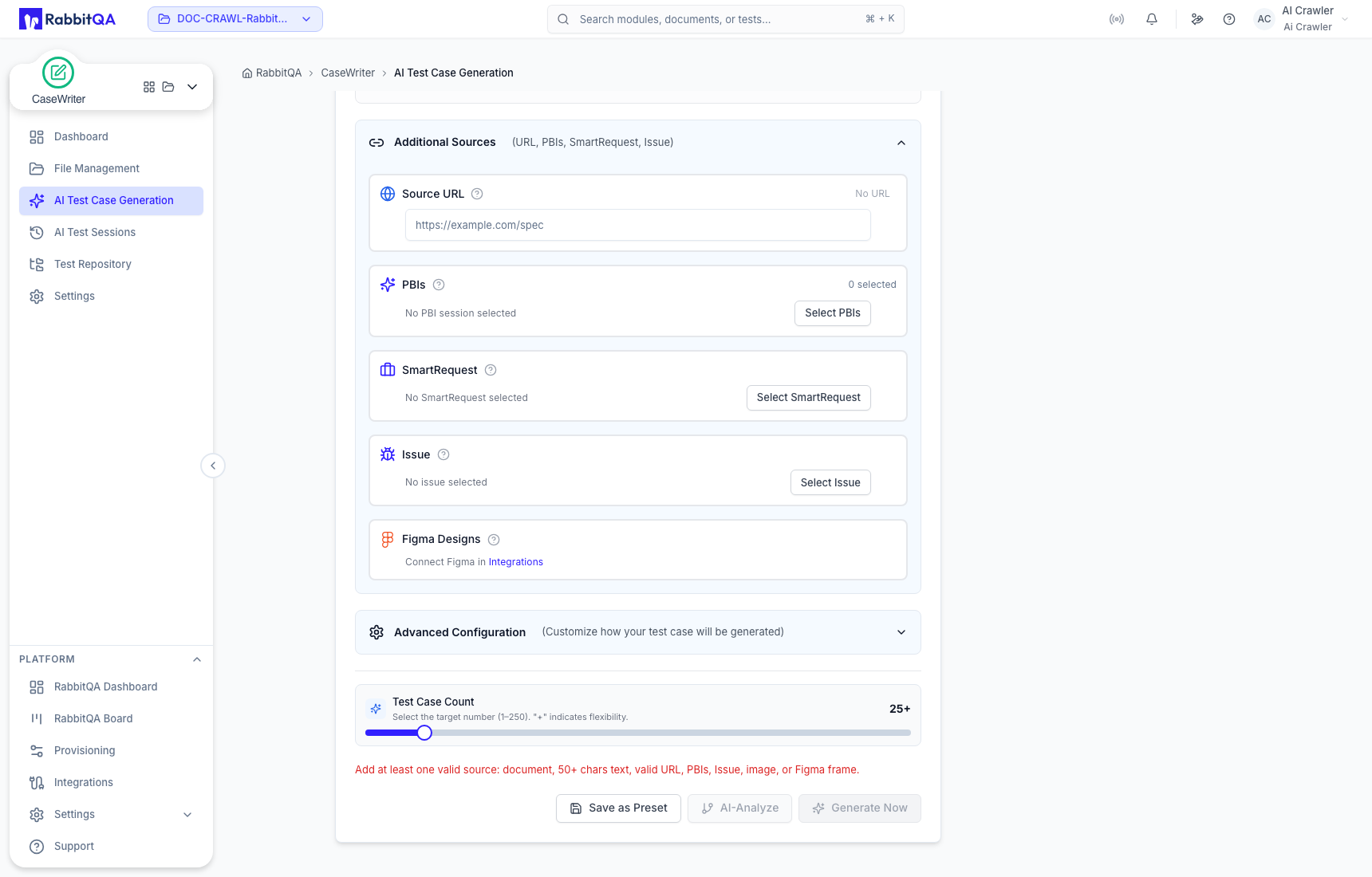Click the grid view icon in CaseWriter card
This screenshot has width=1372, height=877.
(149, 87)
